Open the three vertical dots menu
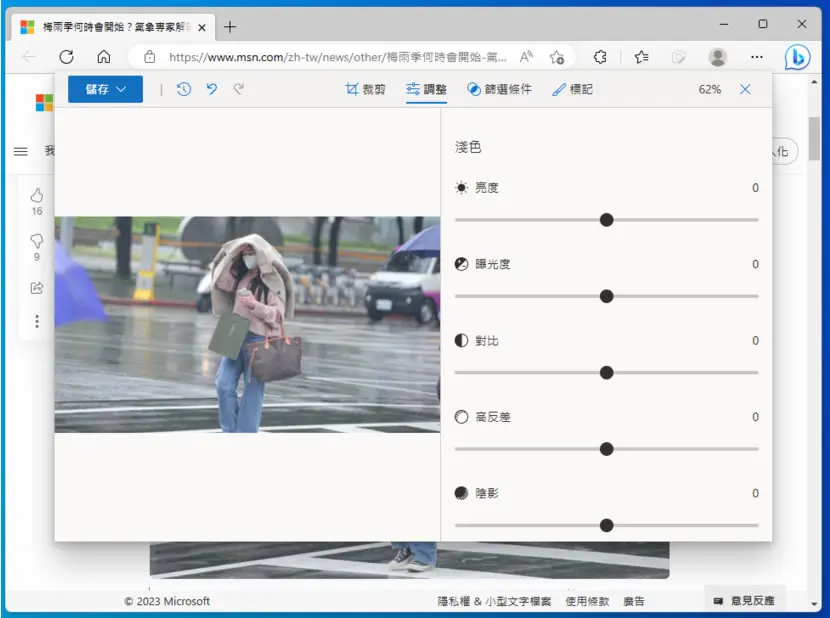Viewport: 830px width, 618px height. tap(37, 321)
